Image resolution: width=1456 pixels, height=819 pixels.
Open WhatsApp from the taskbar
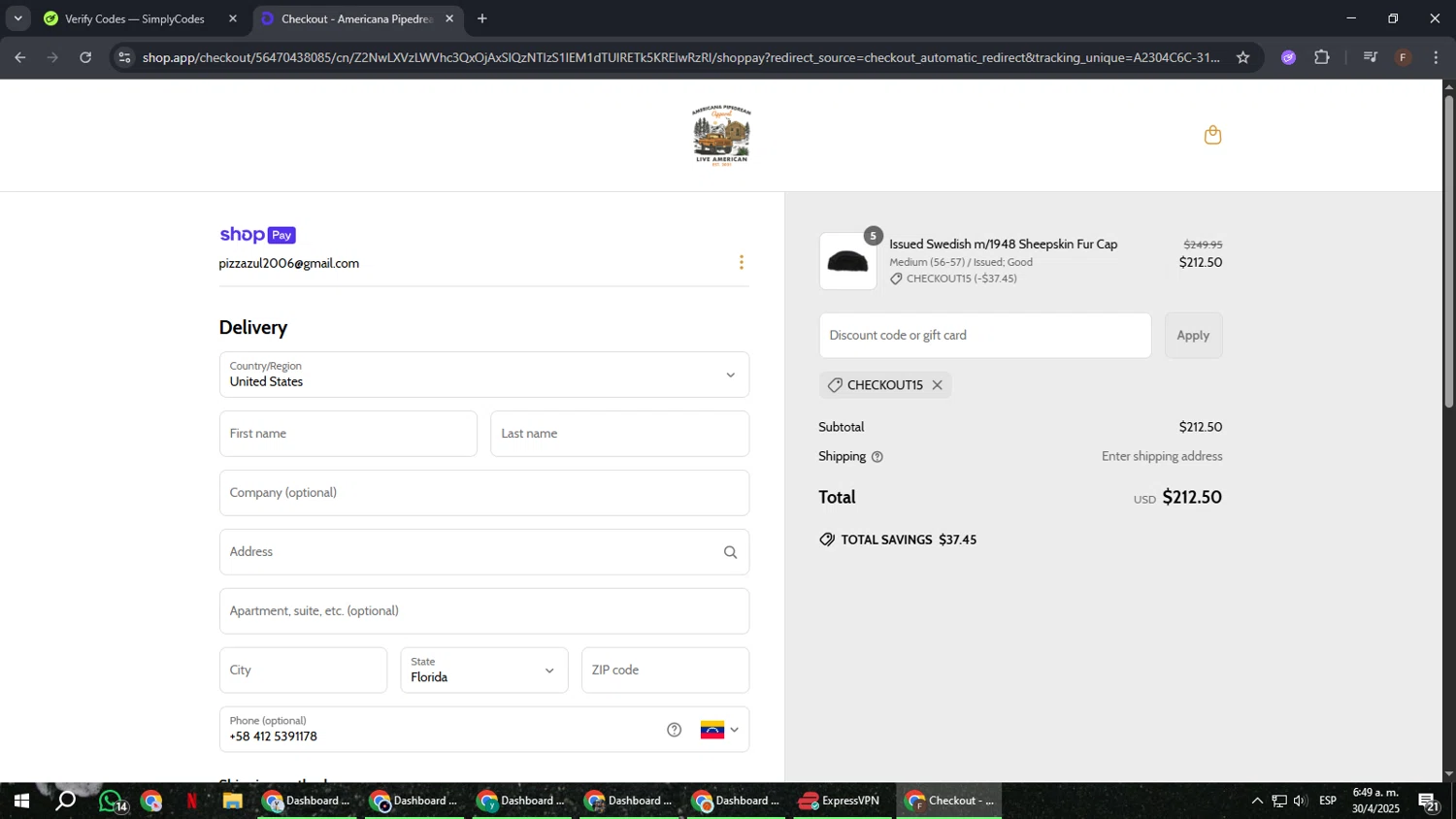point(112,802)
